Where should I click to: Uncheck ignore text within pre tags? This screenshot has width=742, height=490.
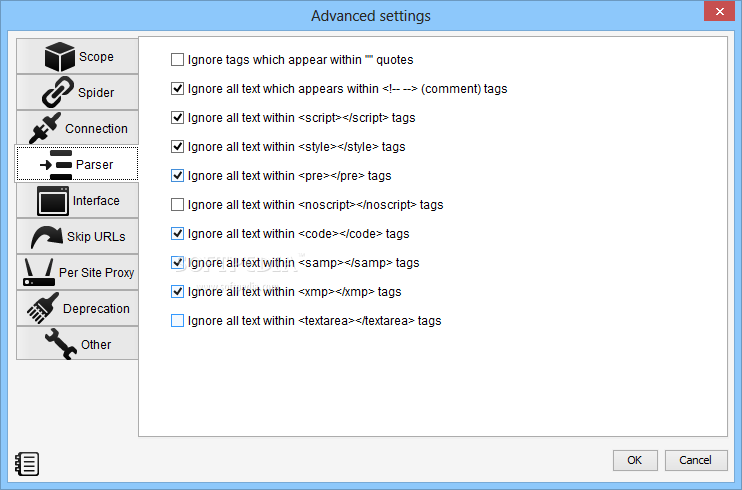pyautogui.click(x=177, y=176)
